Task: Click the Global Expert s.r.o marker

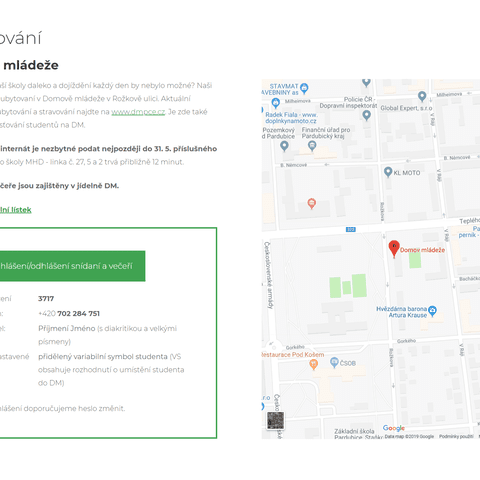Action: 422,97
